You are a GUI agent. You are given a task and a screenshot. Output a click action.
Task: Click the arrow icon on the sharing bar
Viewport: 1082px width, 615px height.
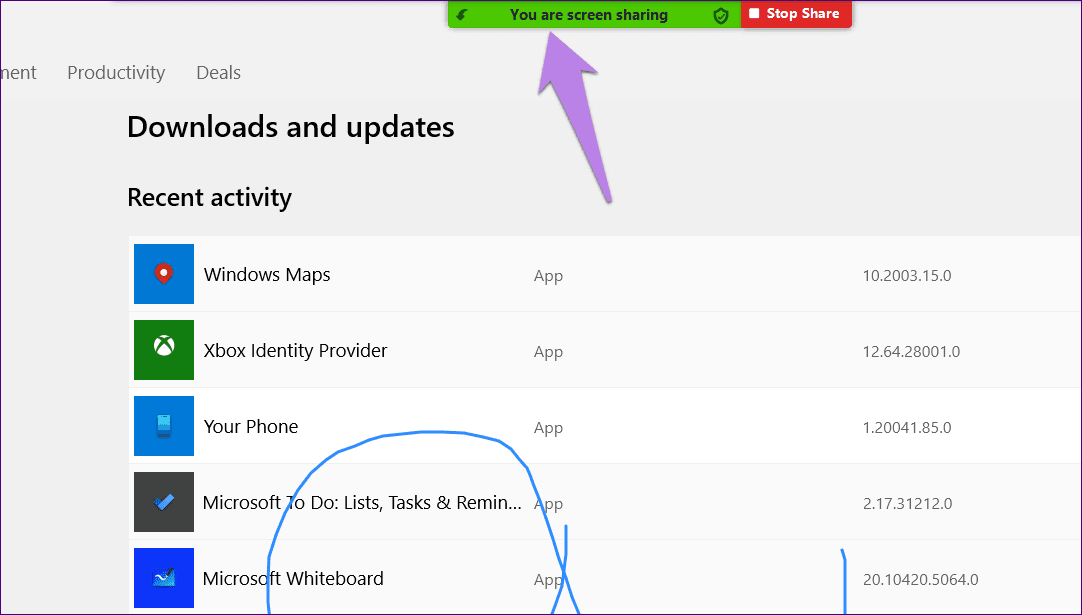point(462,14)
